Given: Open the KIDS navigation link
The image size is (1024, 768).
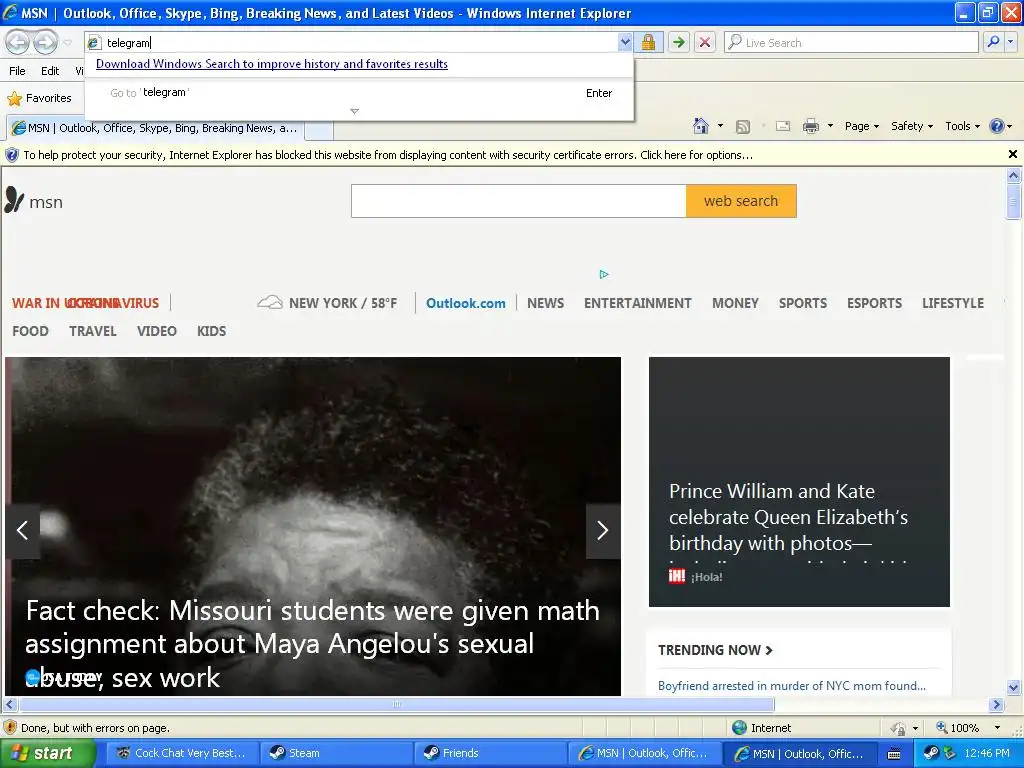Looking at the screenshot, I should click(212, 331).
